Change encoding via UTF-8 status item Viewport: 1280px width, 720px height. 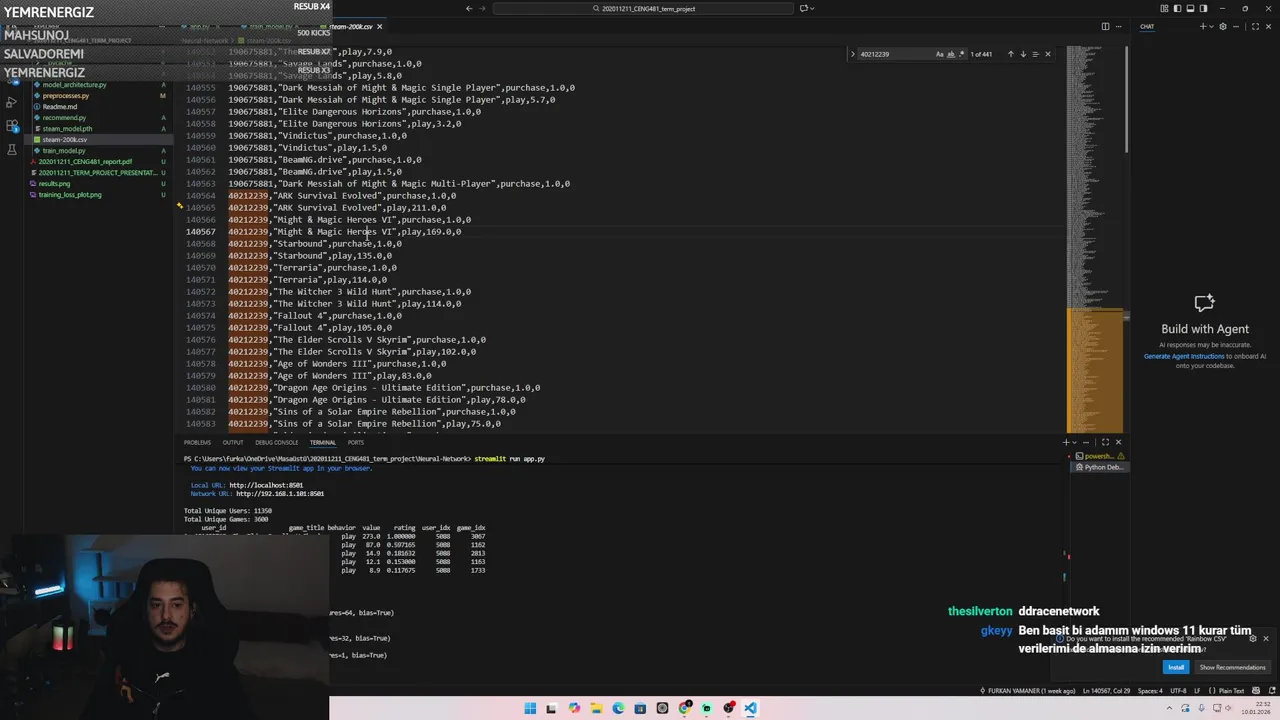tap(1178, 691)
